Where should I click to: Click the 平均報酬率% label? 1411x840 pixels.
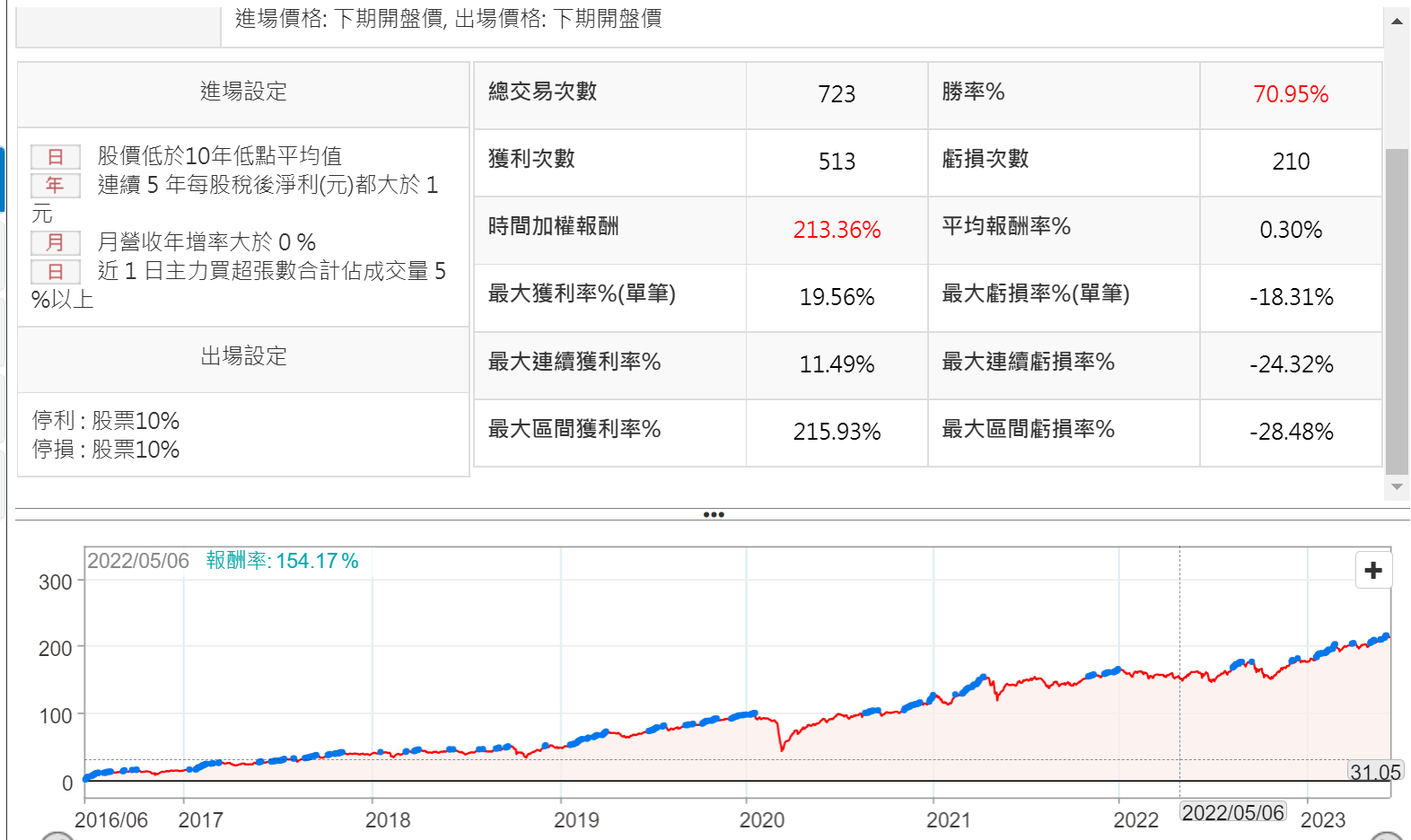click(x=1006, y=226)
